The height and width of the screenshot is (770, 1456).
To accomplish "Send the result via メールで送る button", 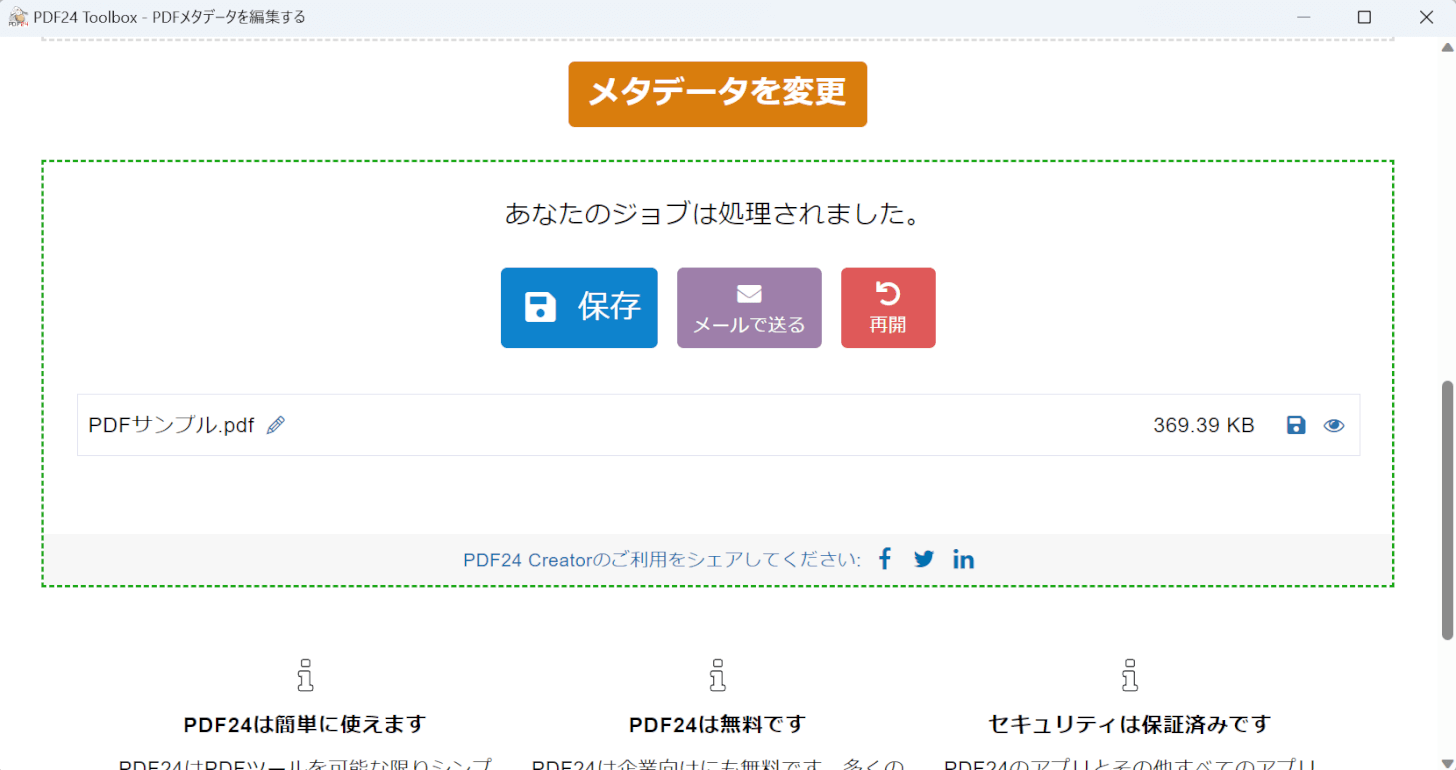I will click(749, 308).
